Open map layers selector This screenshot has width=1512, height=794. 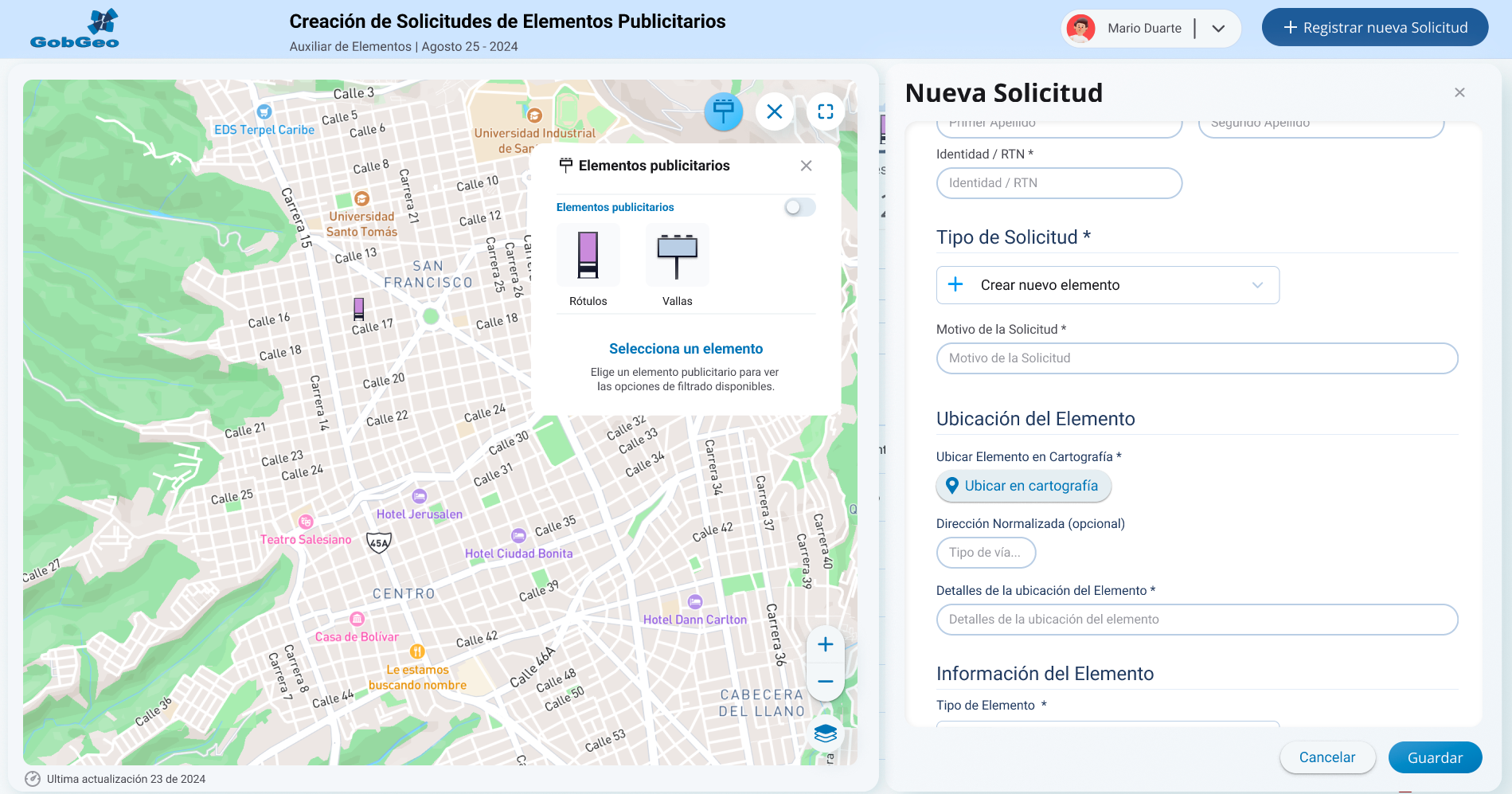[x=826, y=733]
